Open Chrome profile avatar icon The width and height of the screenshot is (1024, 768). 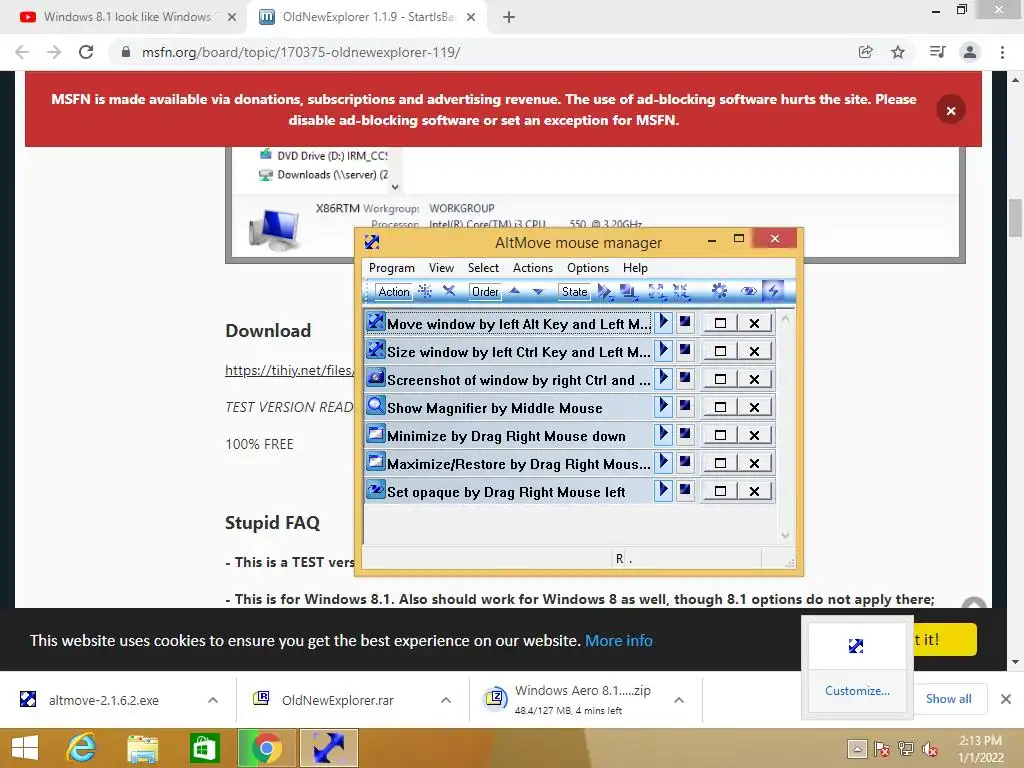pos(970,52)
